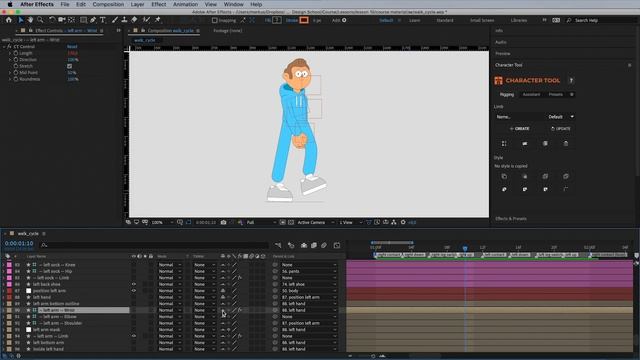Select the Rotation tool
640x360 pixels.
[52, 20]
